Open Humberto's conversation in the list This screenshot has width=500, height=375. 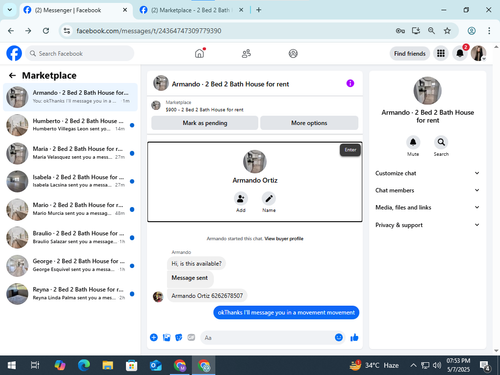(70, 125)
